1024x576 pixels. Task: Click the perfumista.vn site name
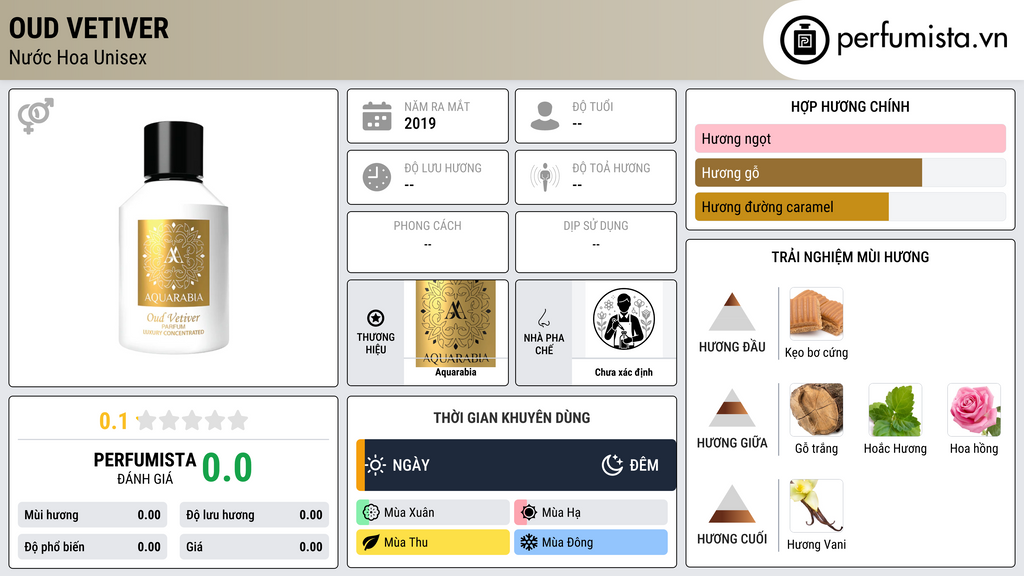(922, 39)
